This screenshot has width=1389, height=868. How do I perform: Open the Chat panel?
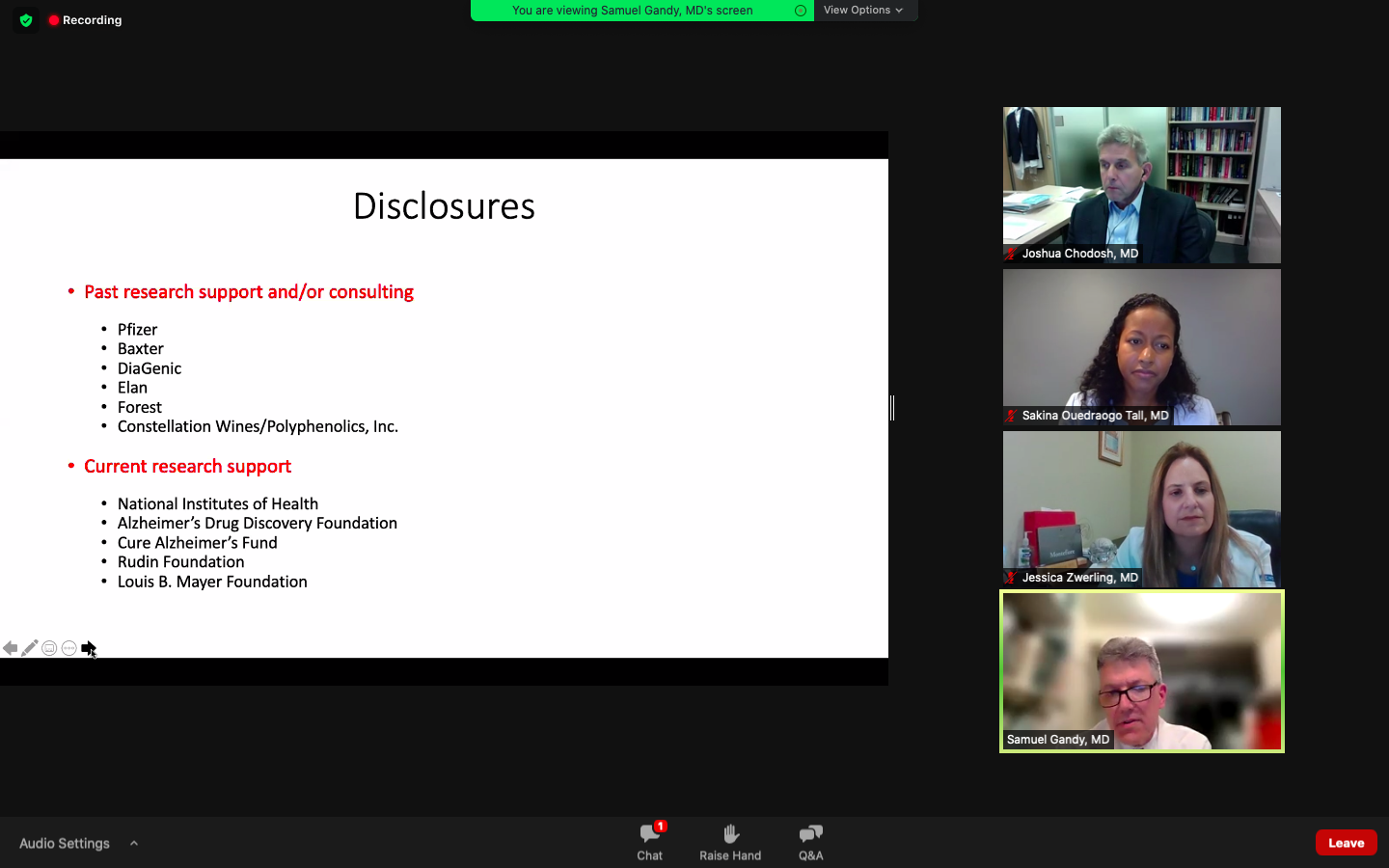tap(650, 842)
